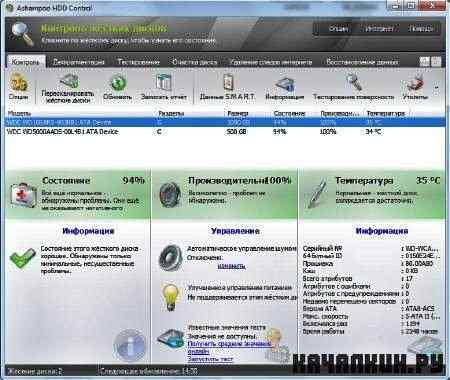
Task: Click the round blue info button
Action: point(130,345)
